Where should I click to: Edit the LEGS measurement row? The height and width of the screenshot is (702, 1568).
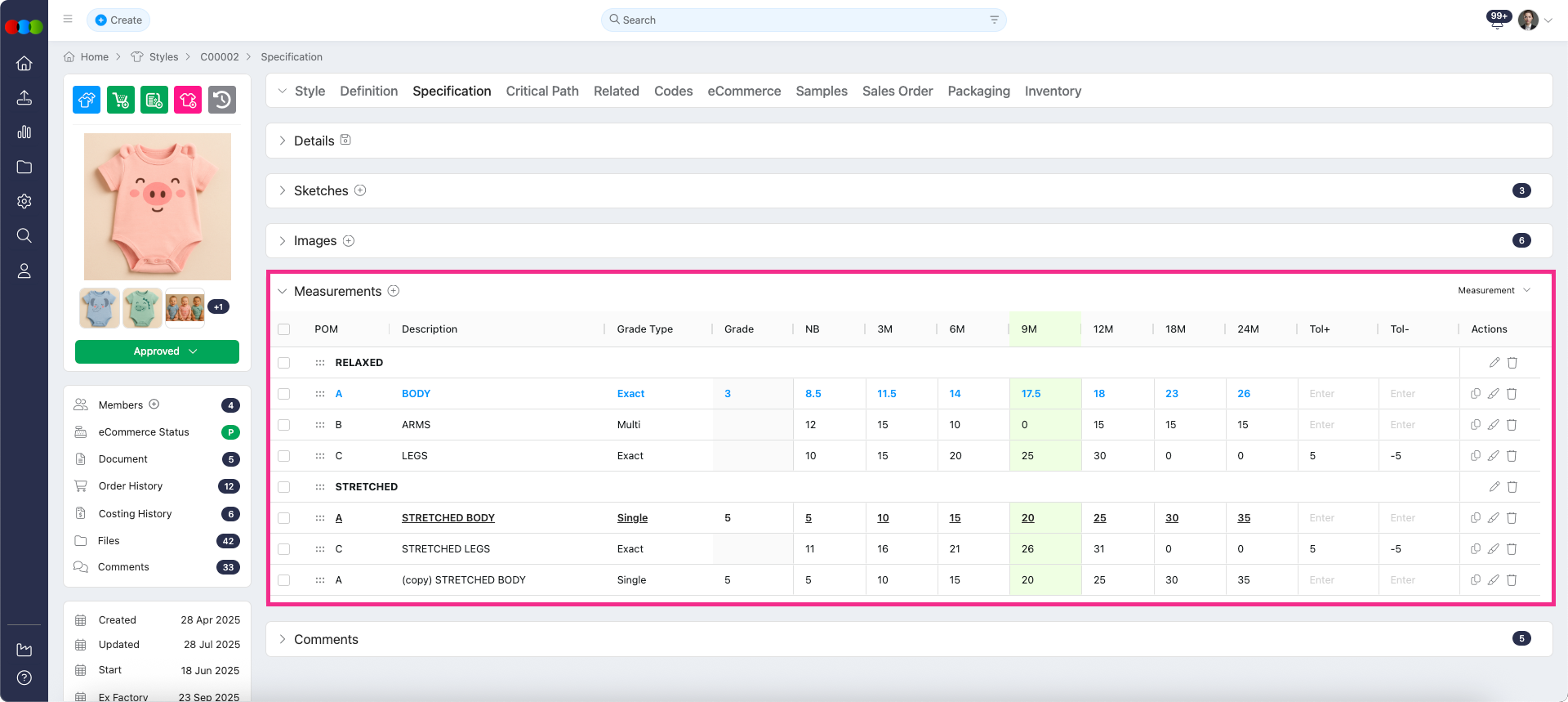pyautogui.click(x=1494, y=456)
